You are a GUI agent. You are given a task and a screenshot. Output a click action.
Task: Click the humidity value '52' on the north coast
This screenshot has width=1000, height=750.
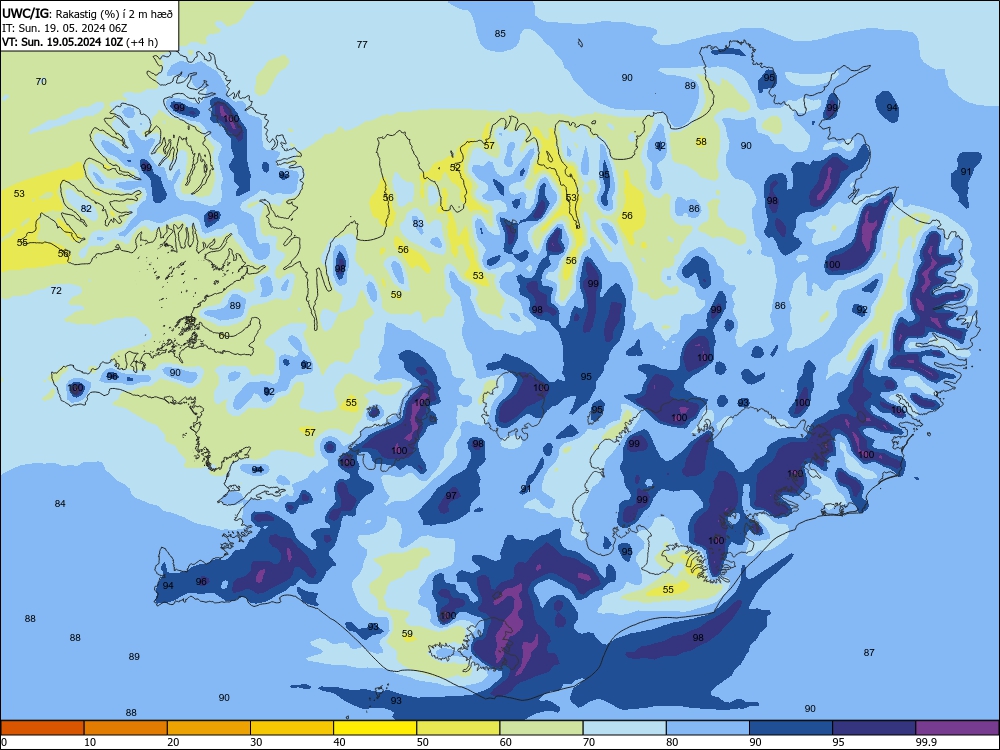pos(455,168)
